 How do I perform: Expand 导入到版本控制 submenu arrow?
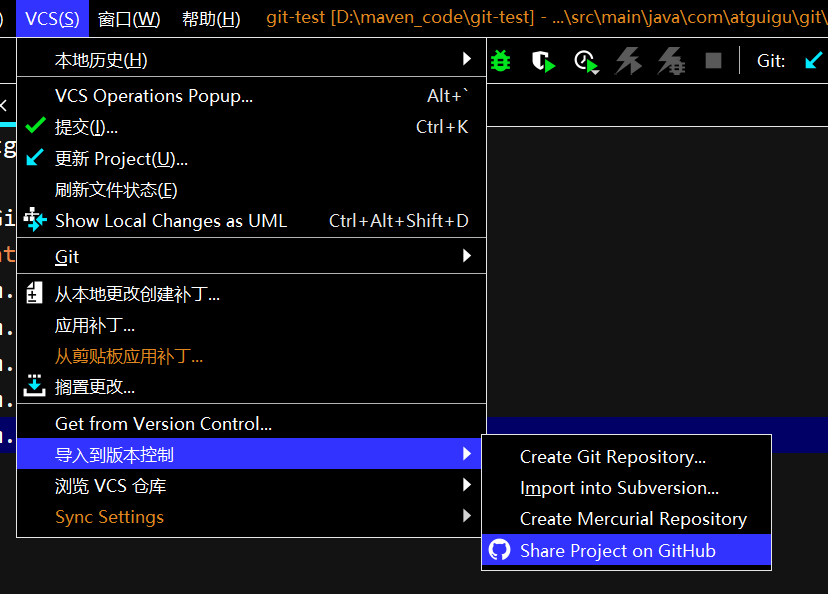click(x=466, y=454)
